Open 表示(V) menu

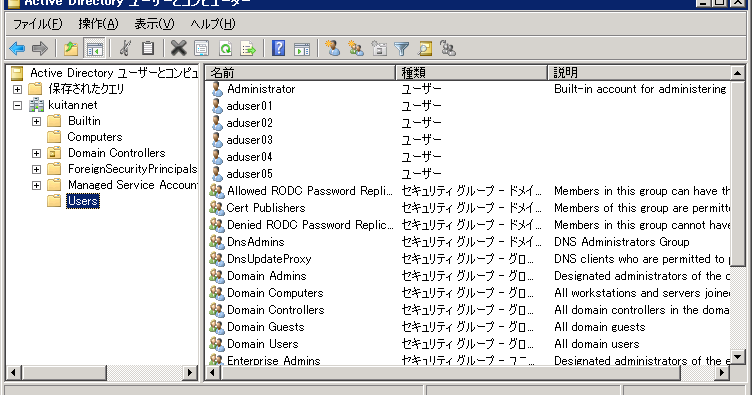coord(154,24)
